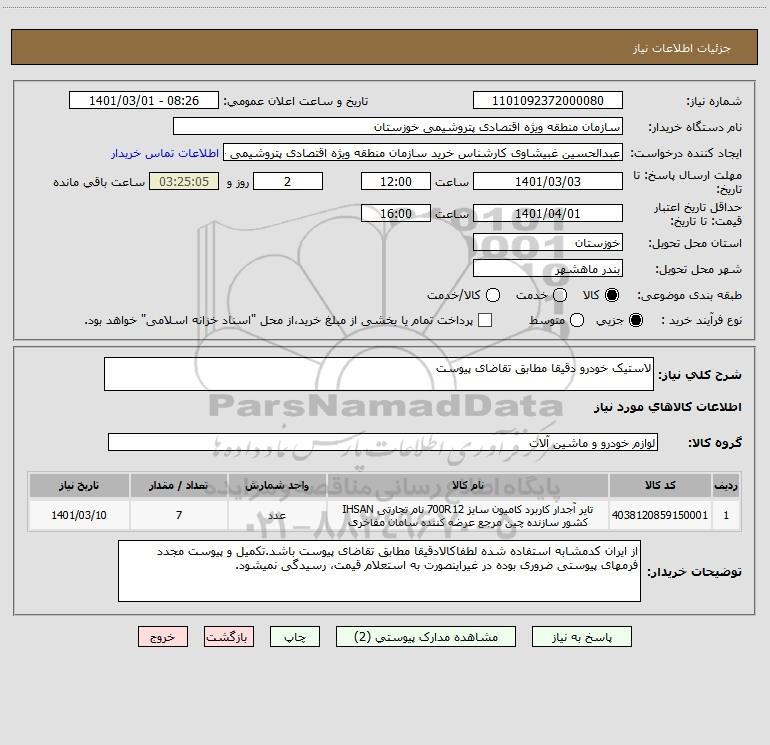
Task: Click the request creator name field
Action: coord(423,153)
